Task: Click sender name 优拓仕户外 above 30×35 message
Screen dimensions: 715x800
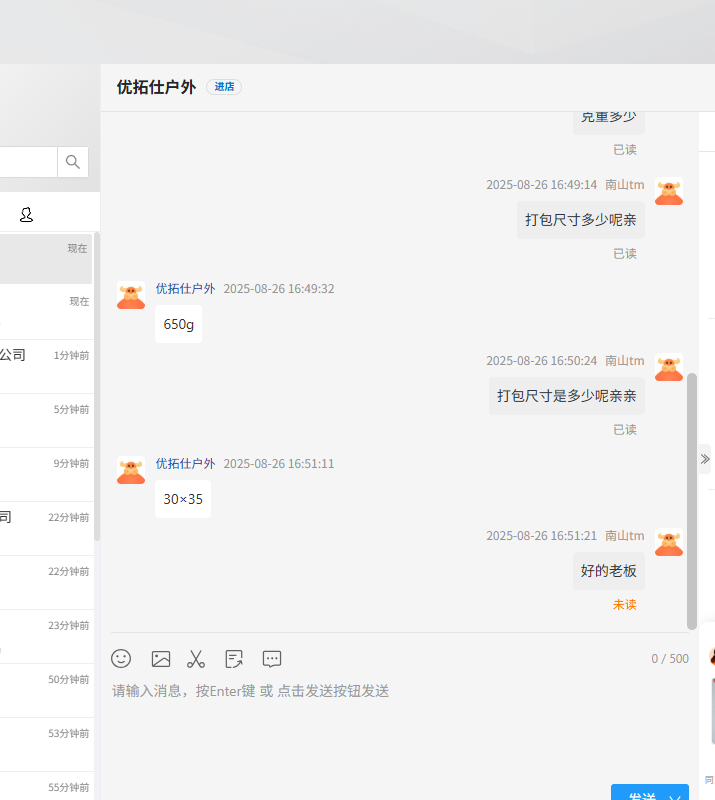Action: [185, 464]
